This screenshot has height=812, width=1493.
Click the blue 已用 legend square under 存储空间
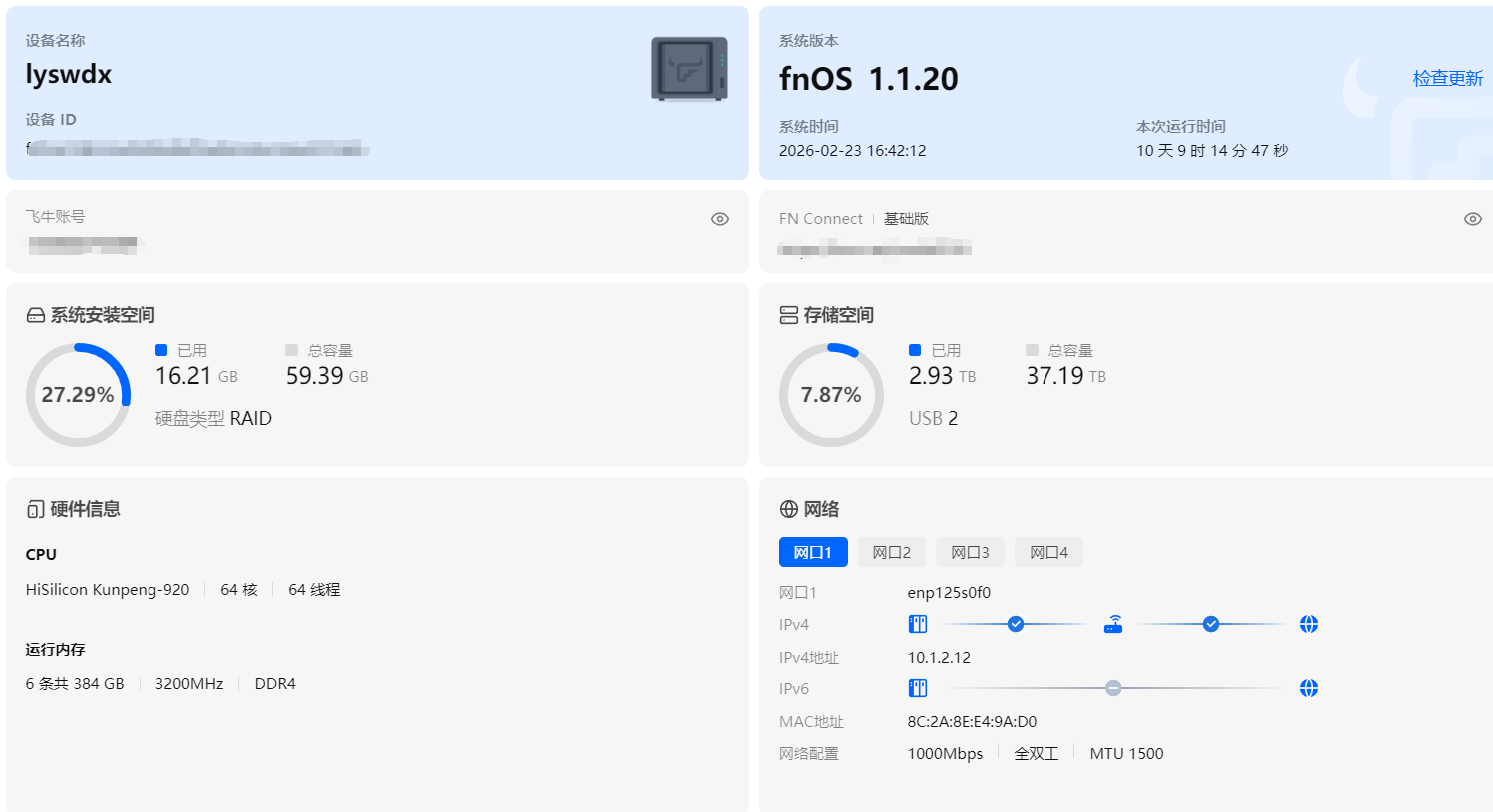click(x=915, y=350)
